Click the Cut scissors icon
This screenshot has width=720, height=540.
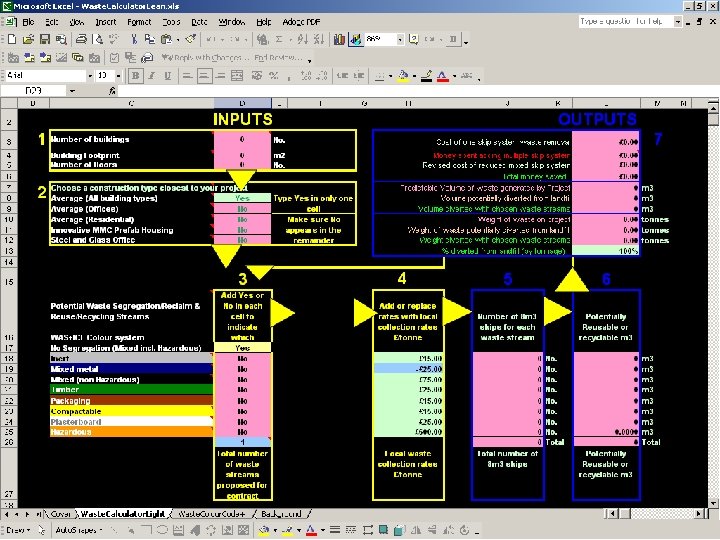[134, 39]
